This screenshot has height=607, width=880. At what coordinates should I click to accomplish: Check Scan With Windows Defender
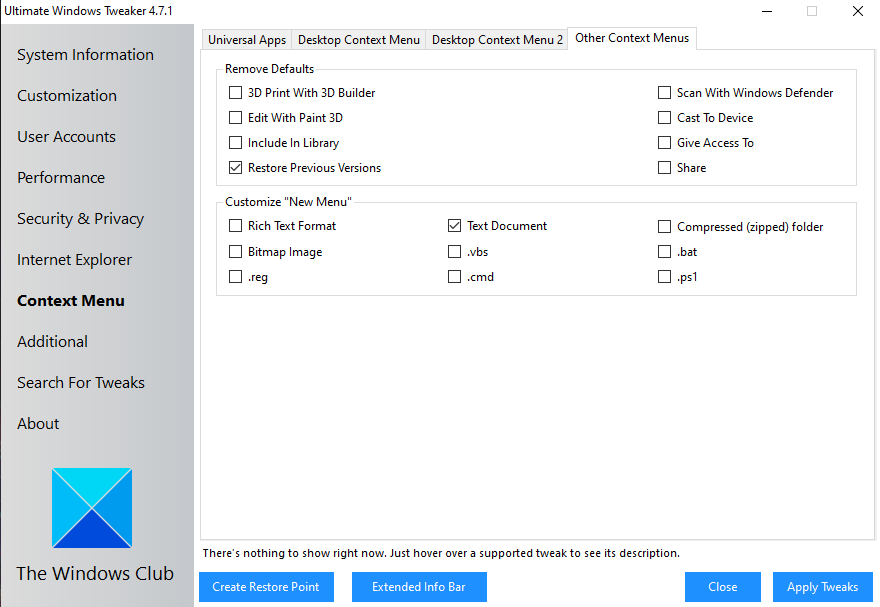(664, 93)
